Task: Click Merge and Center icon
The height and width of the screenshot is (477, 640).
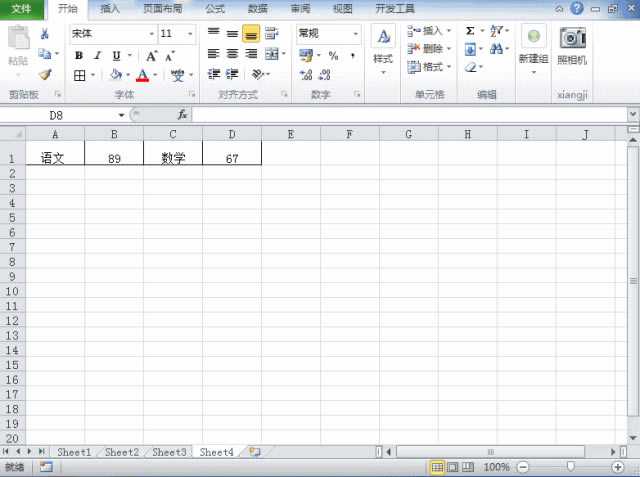Action: (271, 53)
